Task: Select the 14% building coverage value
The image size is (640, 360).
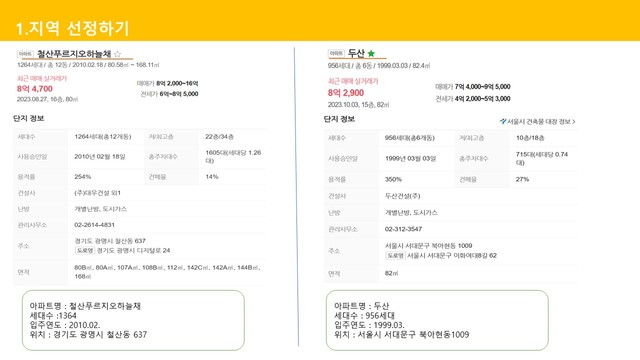Action: click(211, 177)
